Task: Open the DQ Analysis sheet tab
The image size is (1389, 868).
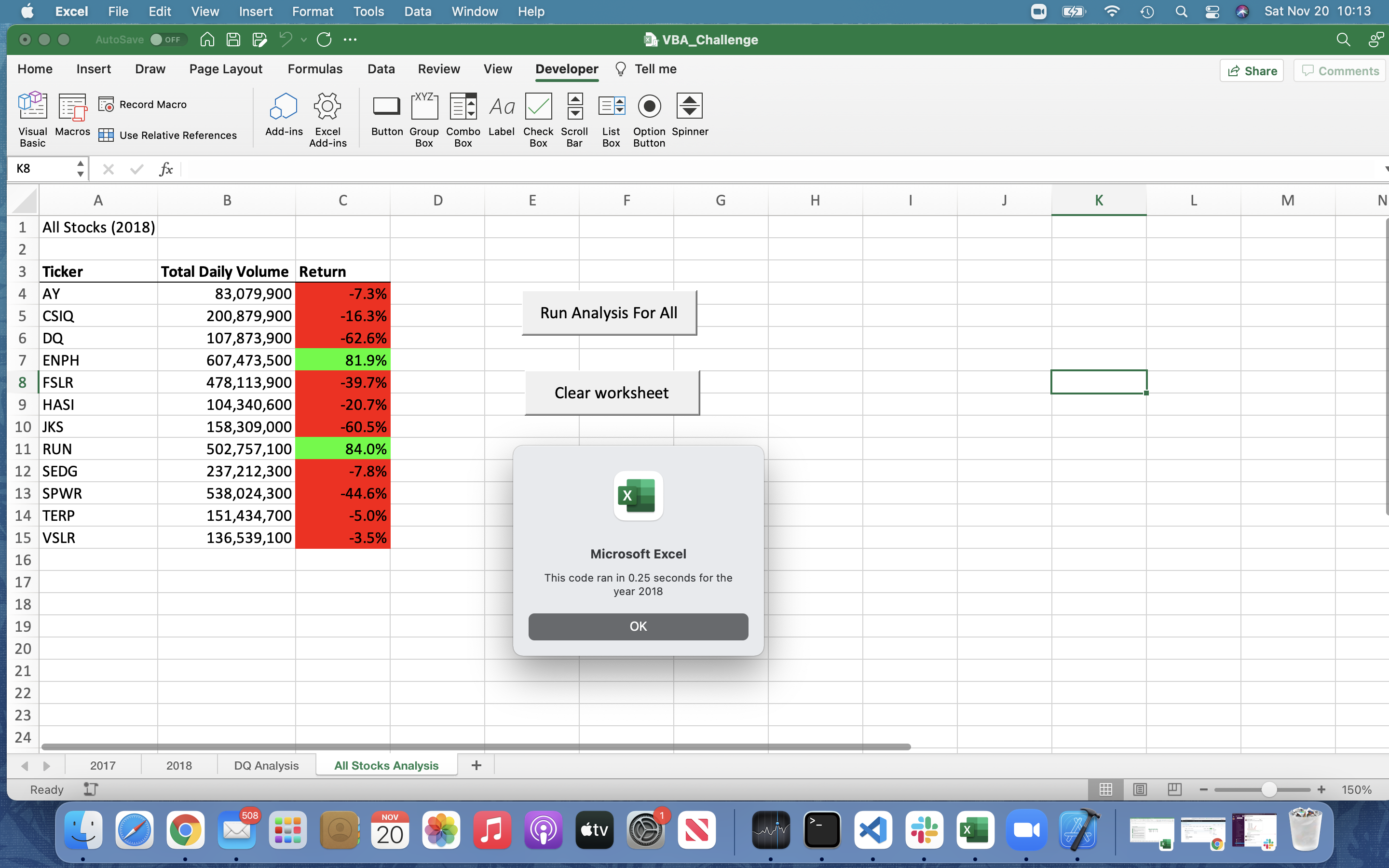Action: (x=266, y=765)
